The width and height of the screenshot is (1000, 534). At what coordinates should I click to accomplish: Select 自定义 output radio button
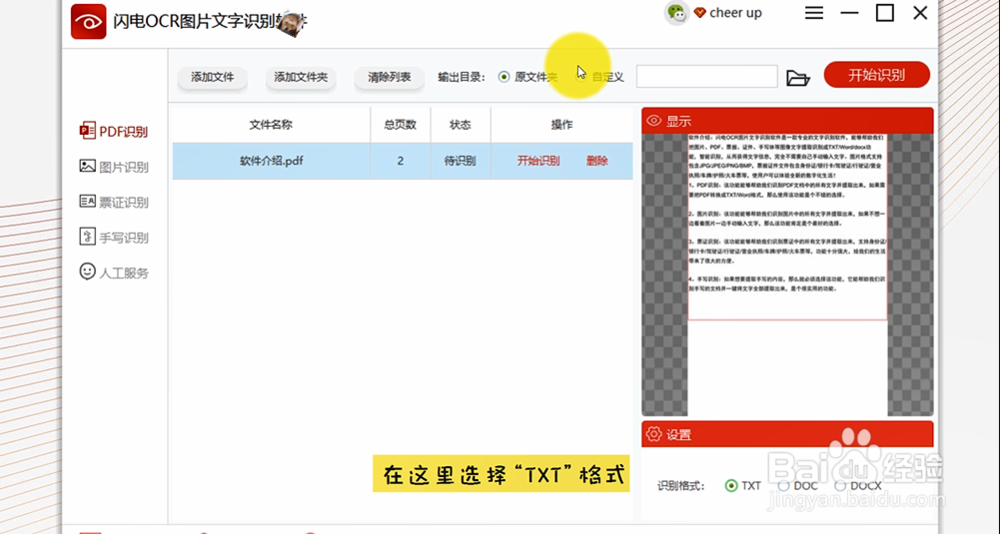tap(581, 77)
